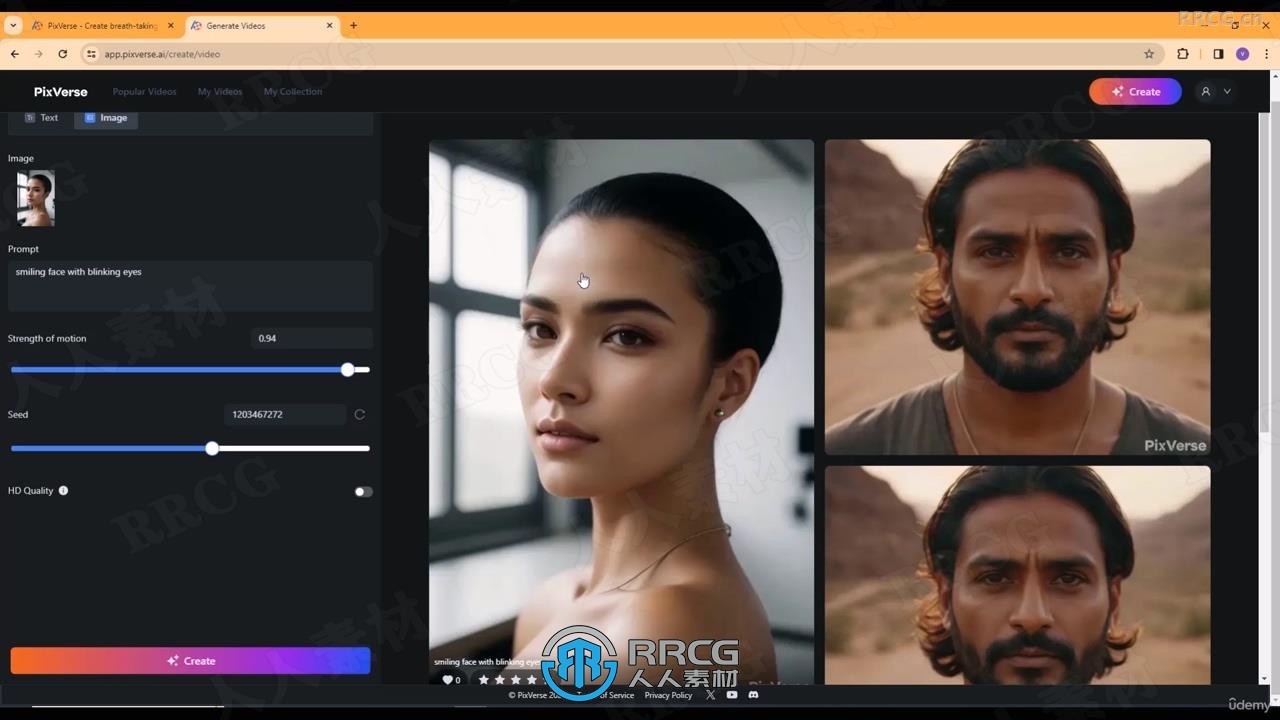Click the browser address bar URL

pyautogui.click(x=162, y=54)
